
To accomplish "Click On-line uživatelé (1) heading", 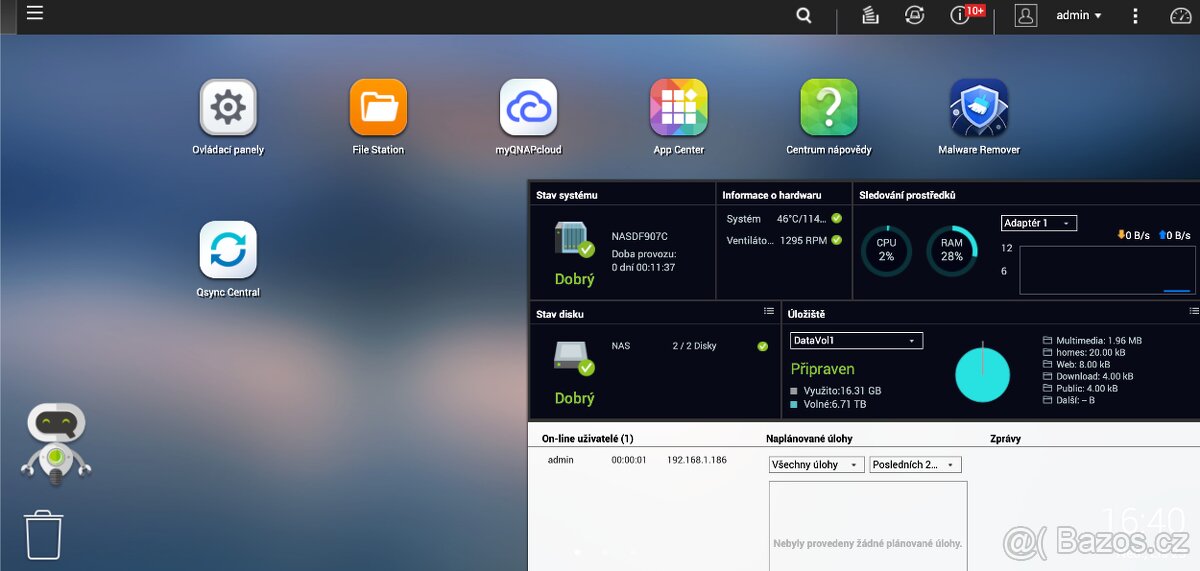I will pos(588,439).
